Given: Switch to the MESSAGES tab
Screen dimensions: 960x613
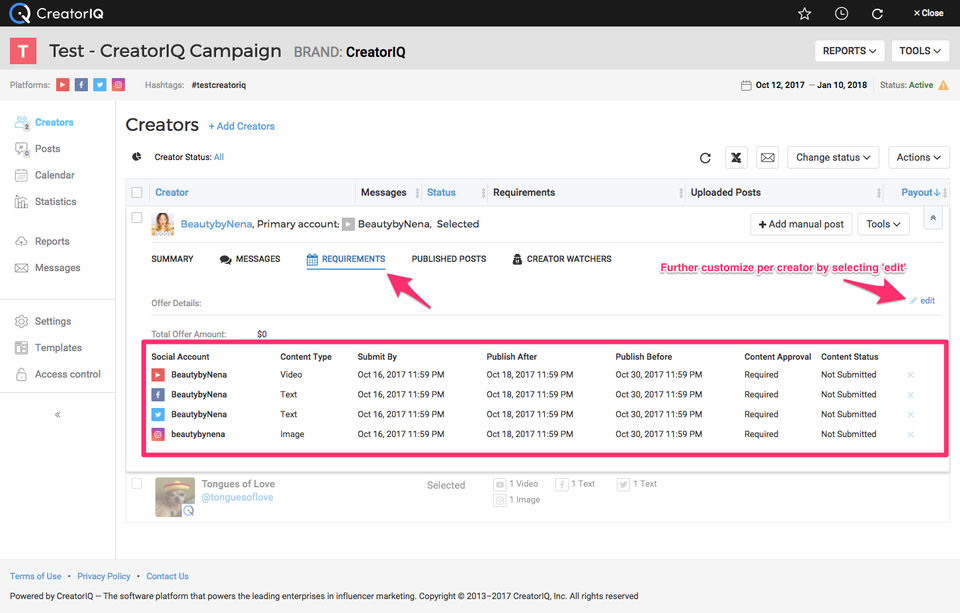Looking at the screenshot, I should tap(250, 259).
